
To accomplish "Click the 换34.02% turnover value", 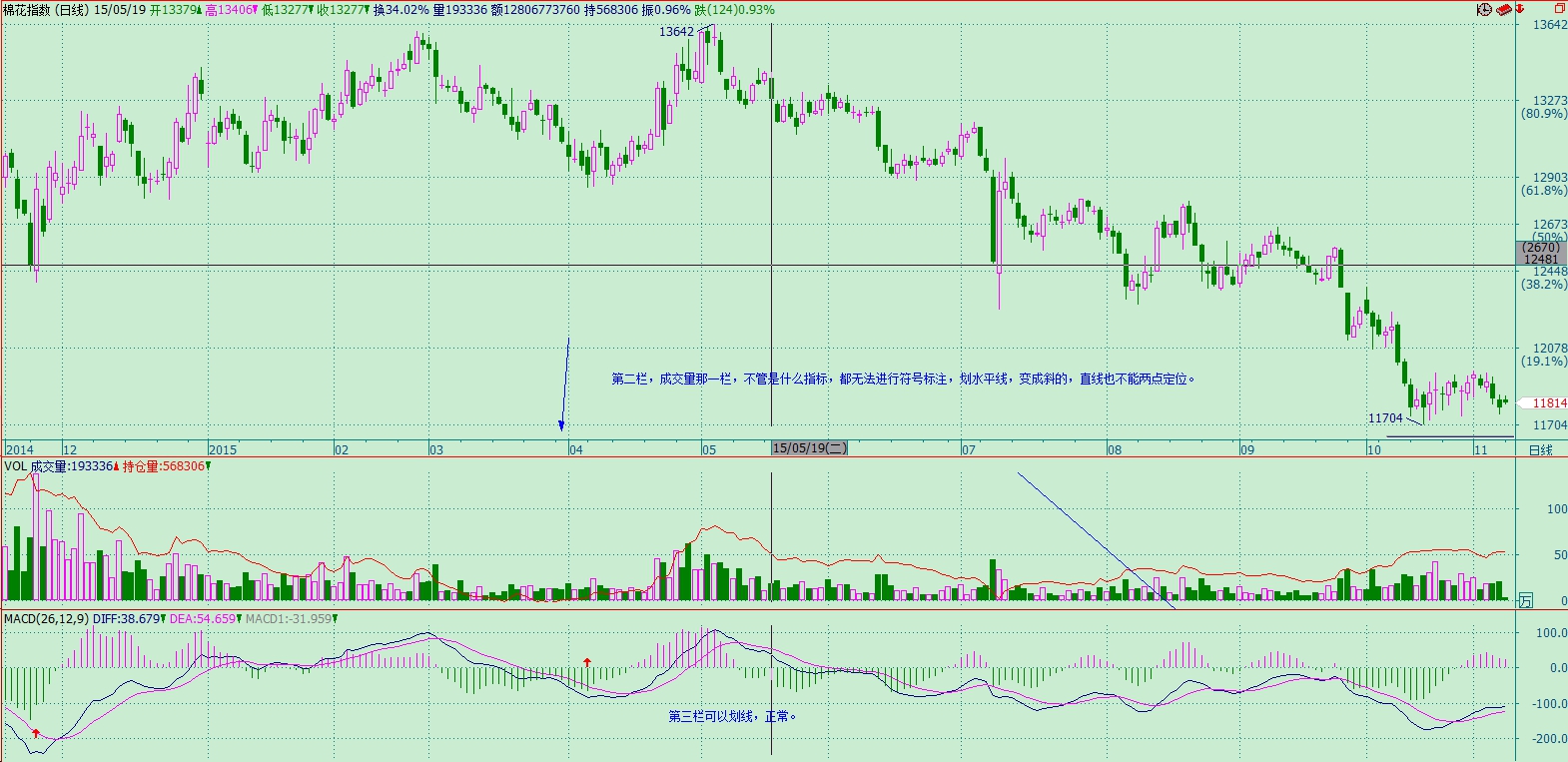I will point(401,9).
